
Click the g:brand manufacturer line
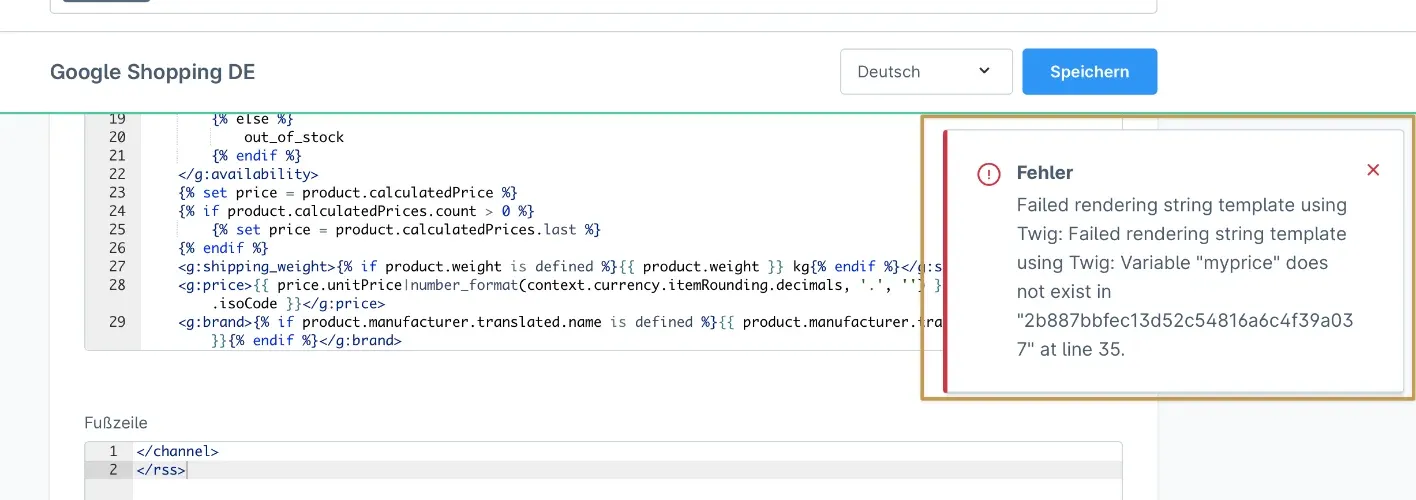tap(500, 322)
